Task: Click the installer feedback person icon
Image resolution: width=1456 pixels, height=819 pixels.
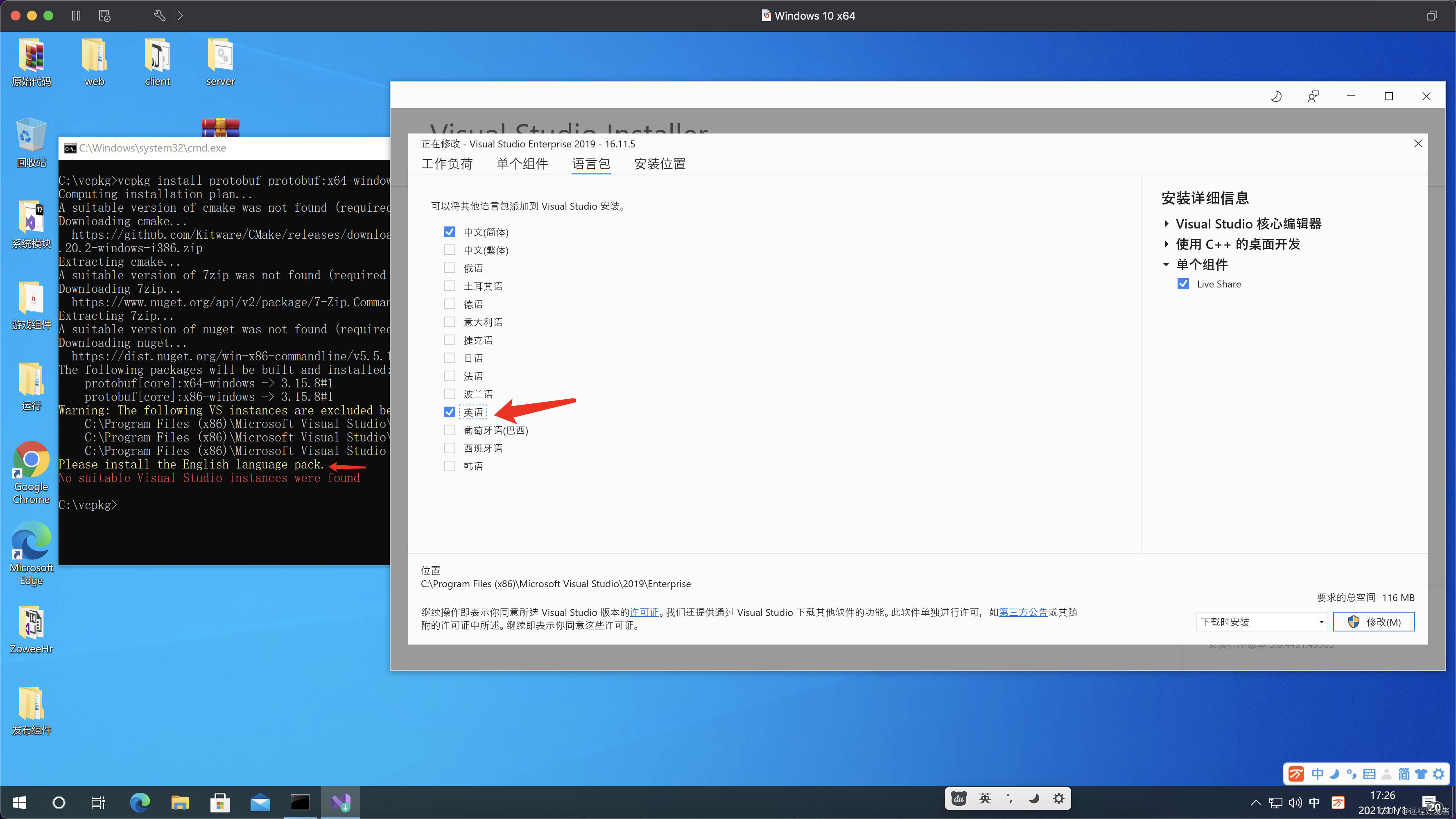Action: tap(1314, 97)
